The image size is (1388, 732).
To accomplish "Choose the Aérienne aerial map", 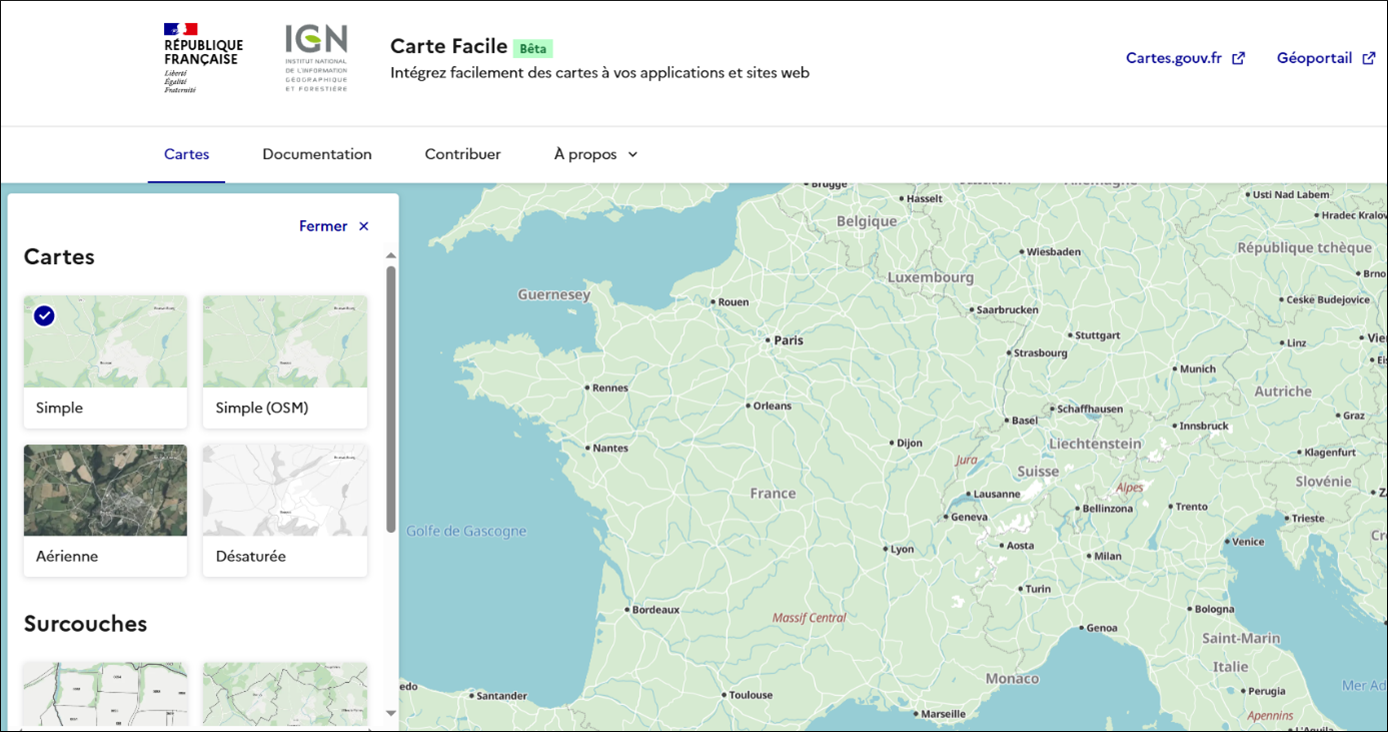I will 105,510.
